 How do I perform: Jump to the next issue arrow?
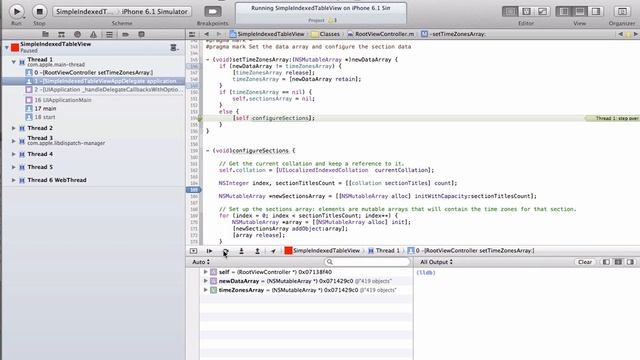[x=635, y=34]
